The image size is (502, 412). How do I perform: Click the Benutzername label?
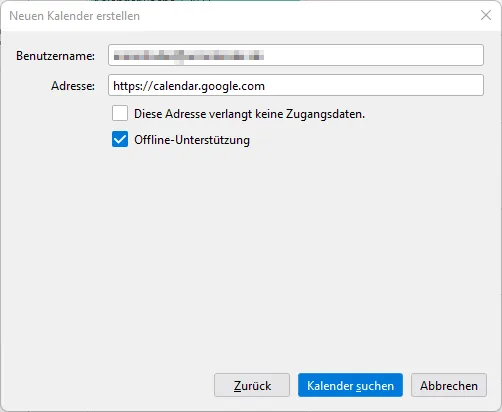tap(55, 56)
